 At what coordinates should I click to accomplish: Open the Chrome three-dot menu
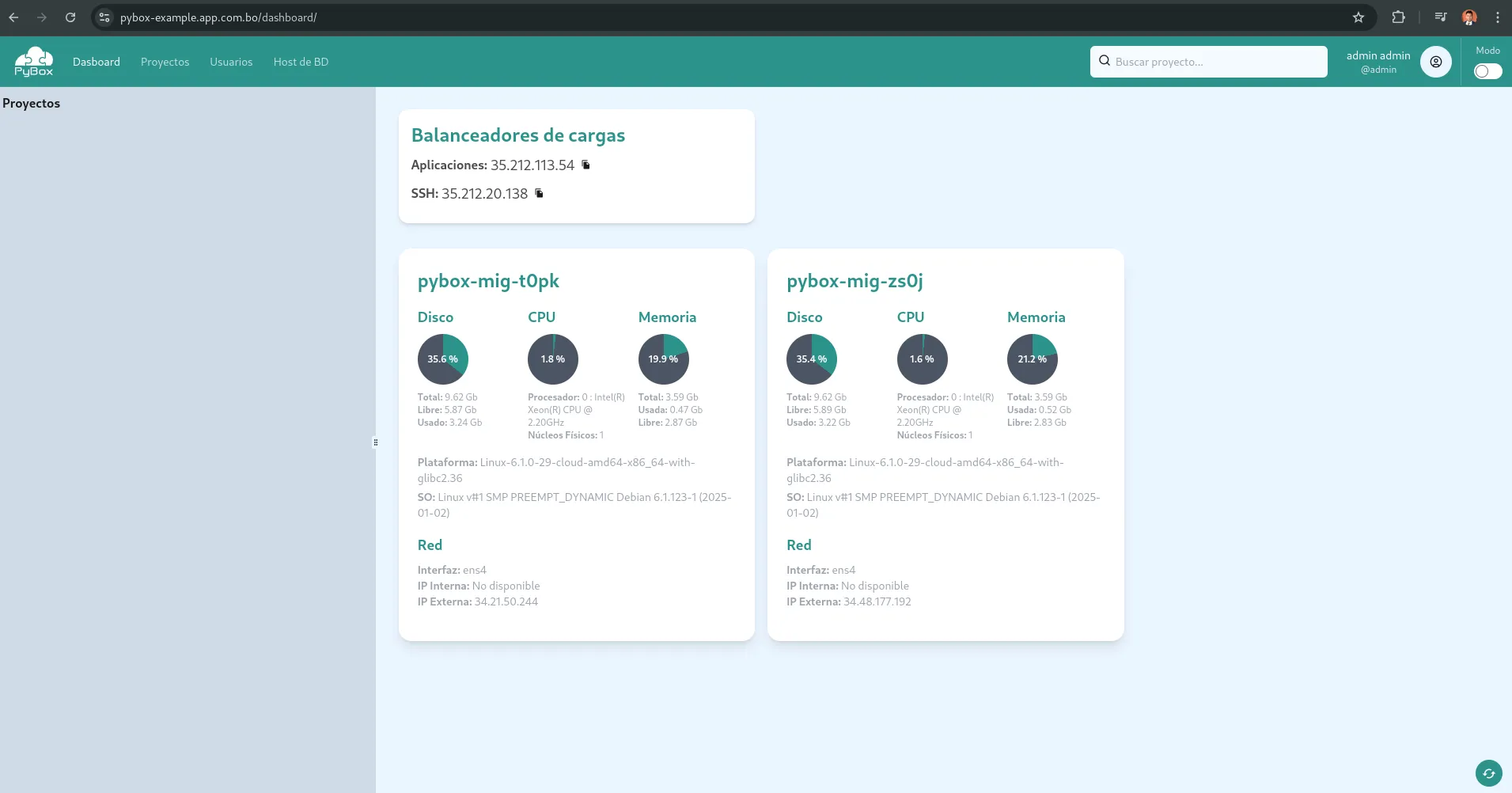tap(1498, 17)
